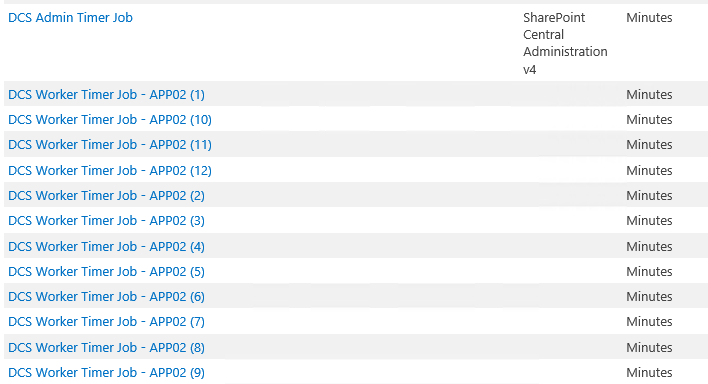Click SharePoint Central Administration v4 text

pyautogui.click(x=565, y=43)
